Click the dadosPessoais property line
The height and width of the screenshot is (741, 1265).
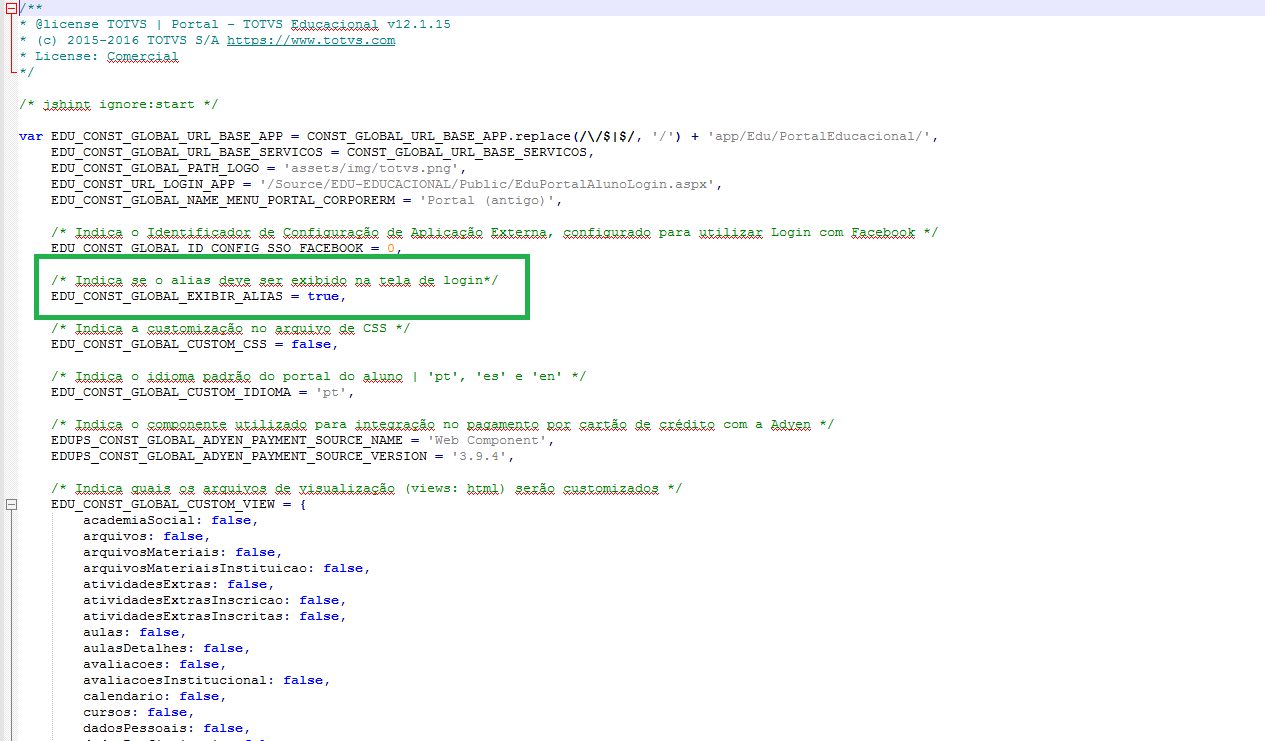click(x=167, y=729)
